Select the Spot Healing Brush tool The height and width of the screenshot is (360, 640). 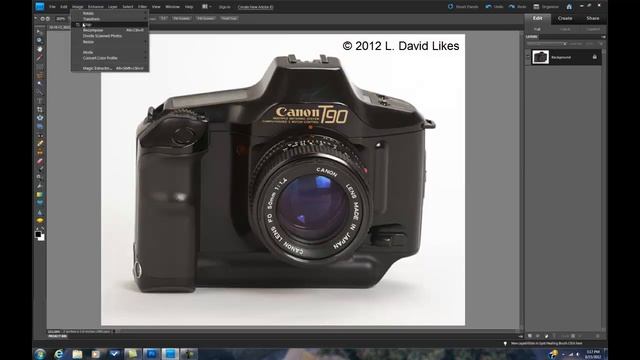pos(40,144)
